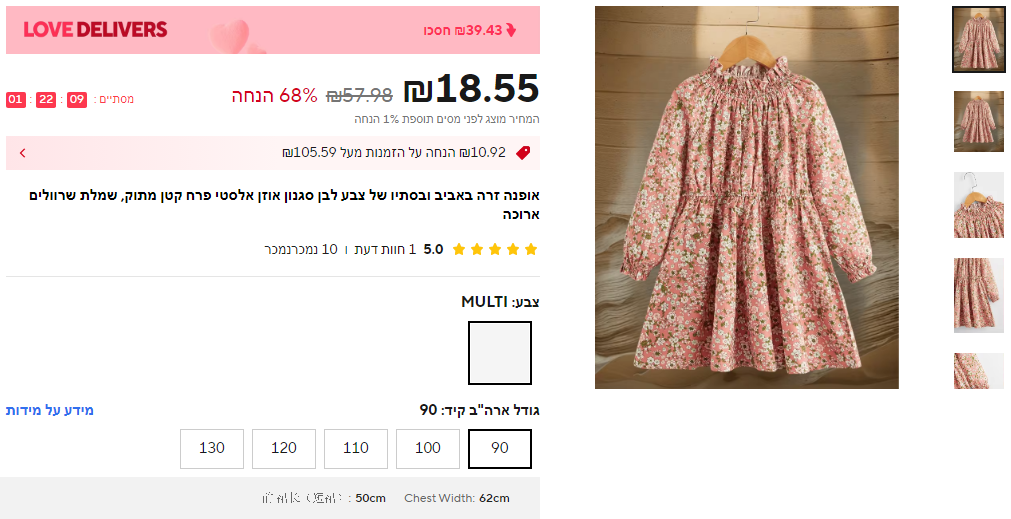
Task: Show the fourth thumbnail of sleeve detail
Action: [x=978, y=295]
